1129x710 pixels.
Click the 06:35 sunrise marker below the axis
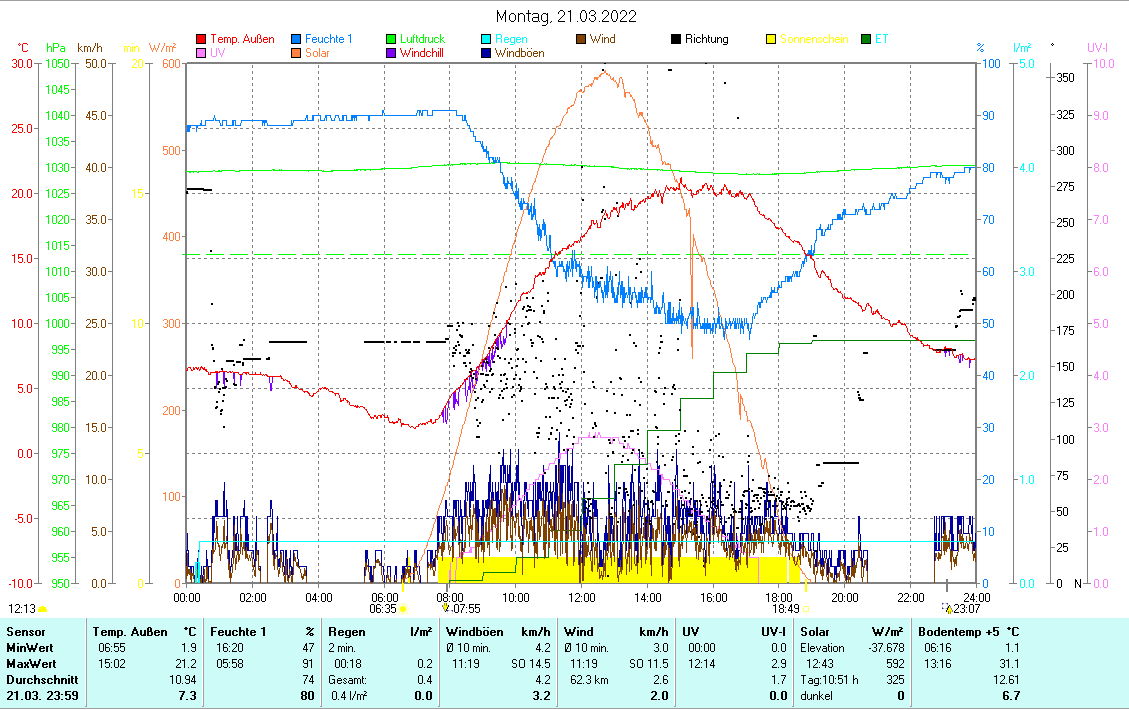(x=384, y=608)
